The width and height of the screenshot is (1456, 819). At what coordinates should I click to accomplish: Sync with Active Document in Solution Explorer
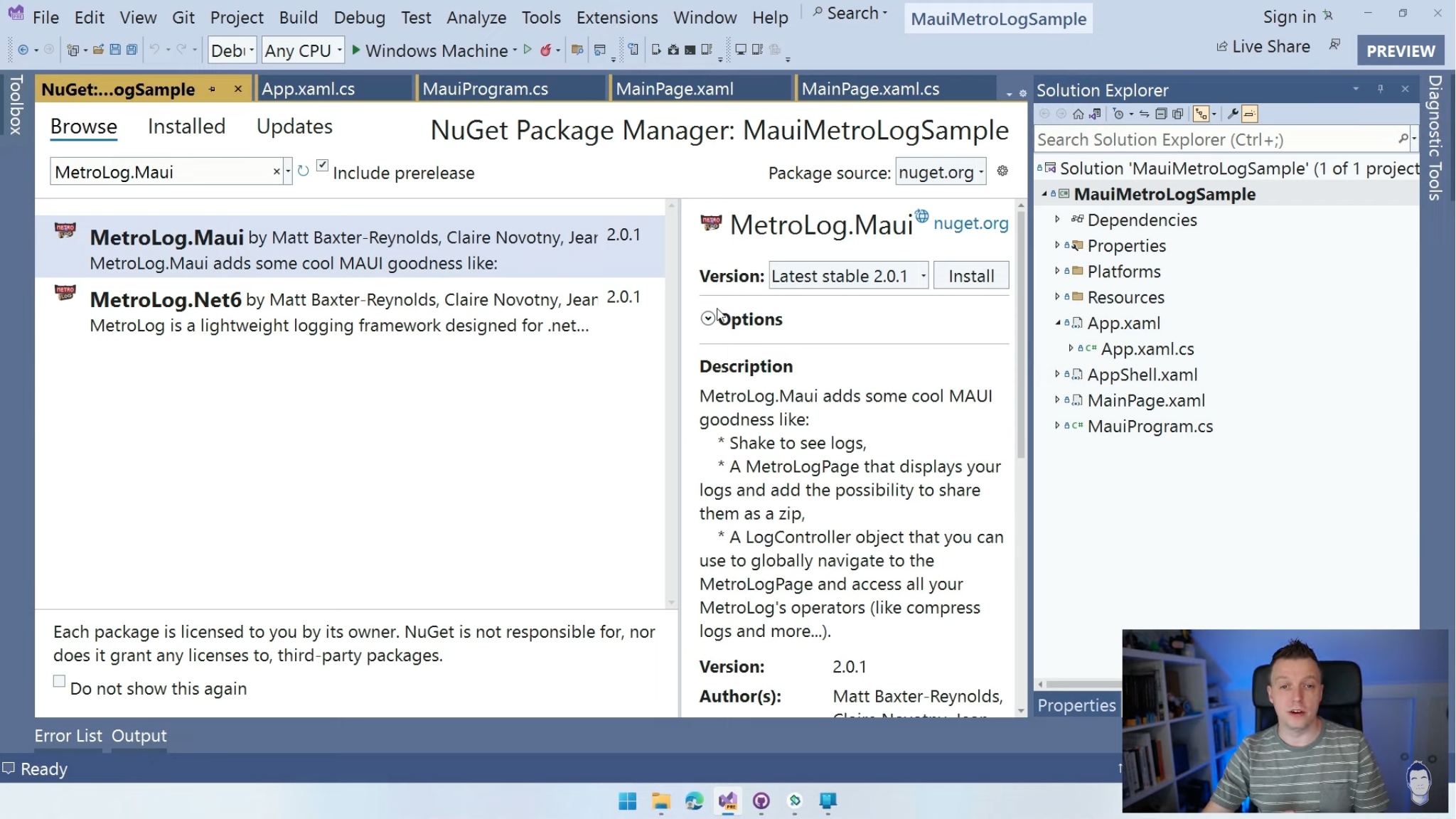pyautogui.click(x=1144, y=114)
